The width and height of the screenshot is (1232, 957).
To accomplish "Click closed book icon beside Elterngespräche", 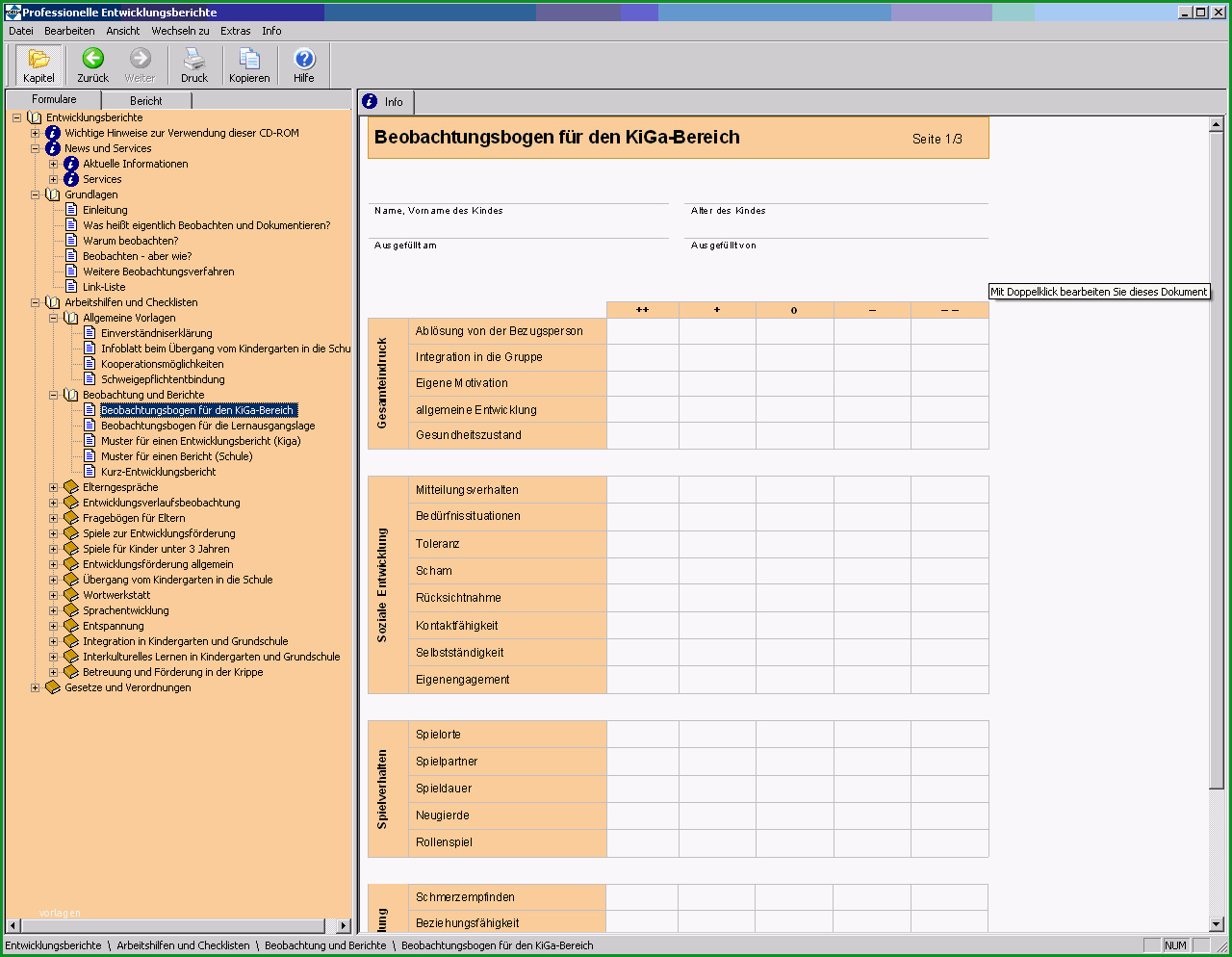I will (x=71, y=487).
